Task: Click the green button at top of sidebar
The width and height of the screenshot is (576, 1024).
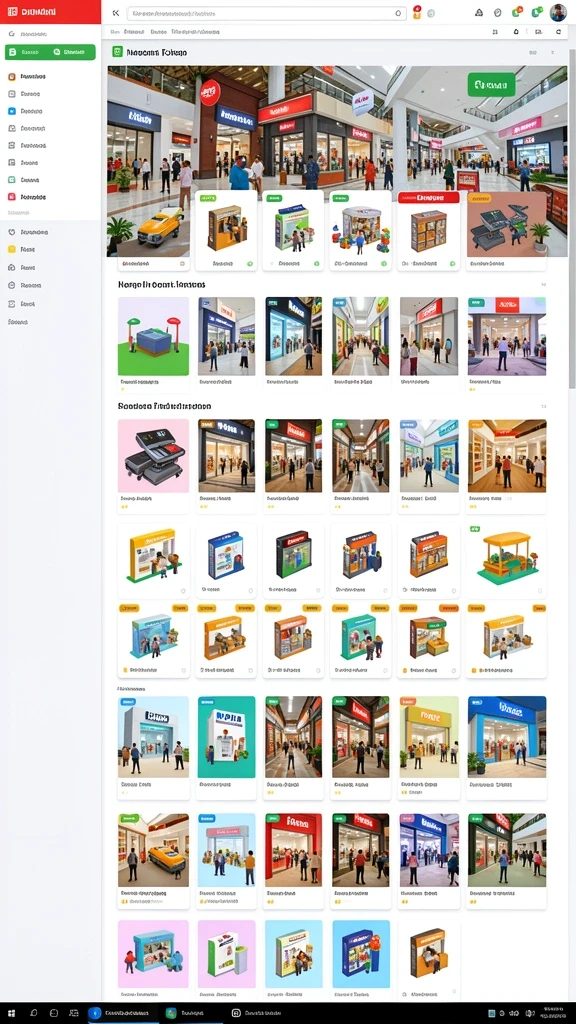Action: tap(50, 52)
